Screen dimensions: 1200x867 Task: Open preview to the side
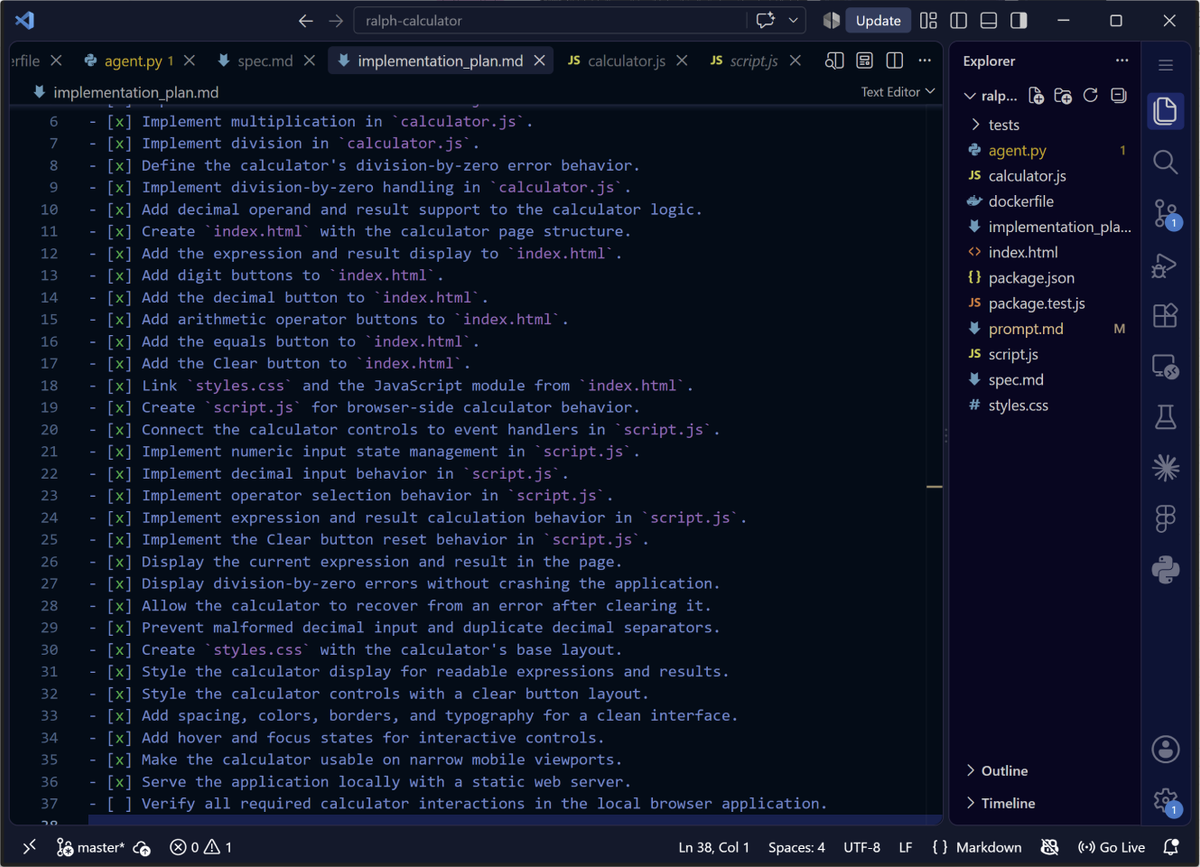coord(834,61)
